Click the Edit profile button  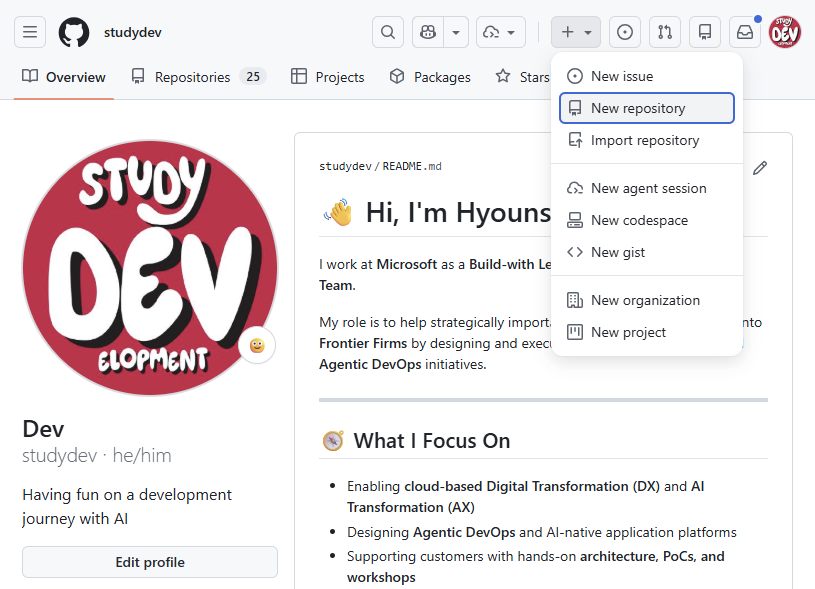150,562
